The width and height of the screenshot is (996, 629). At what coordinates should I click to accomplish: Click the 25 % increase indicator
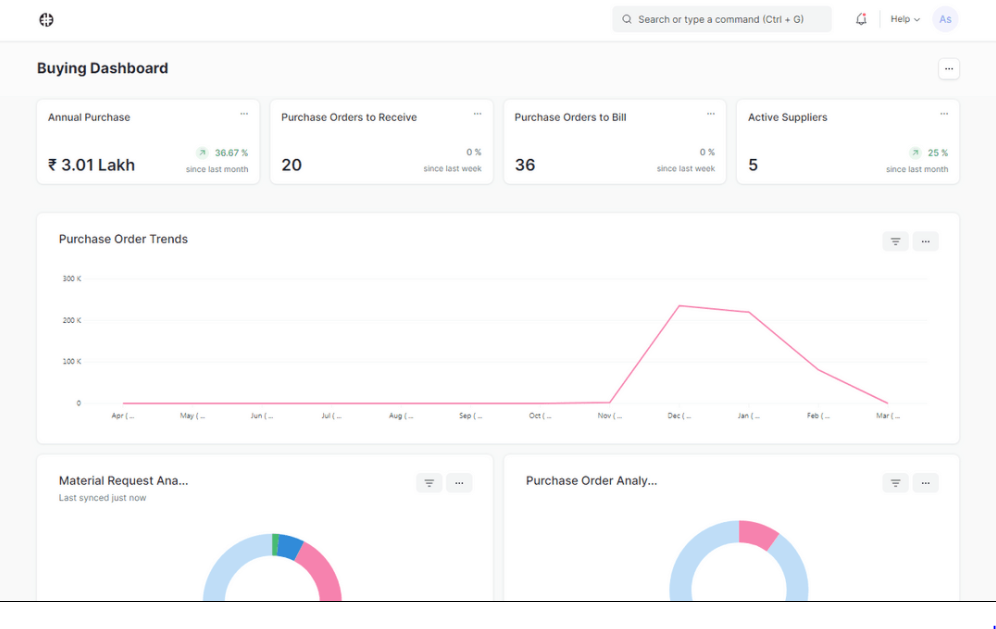coord(929,152)
